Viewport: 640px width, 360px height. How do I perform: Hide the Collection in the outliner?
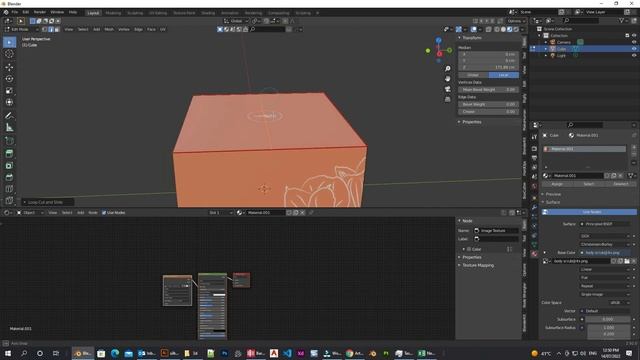634,36
